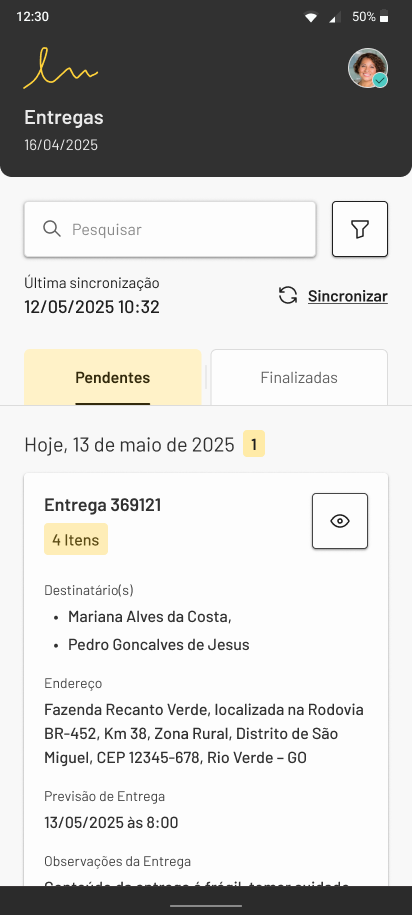View details of Entrega 369121 via eye icon
The width and height of the screenshot is (412, 915).
pyautogui.click(x=340, y=521)
